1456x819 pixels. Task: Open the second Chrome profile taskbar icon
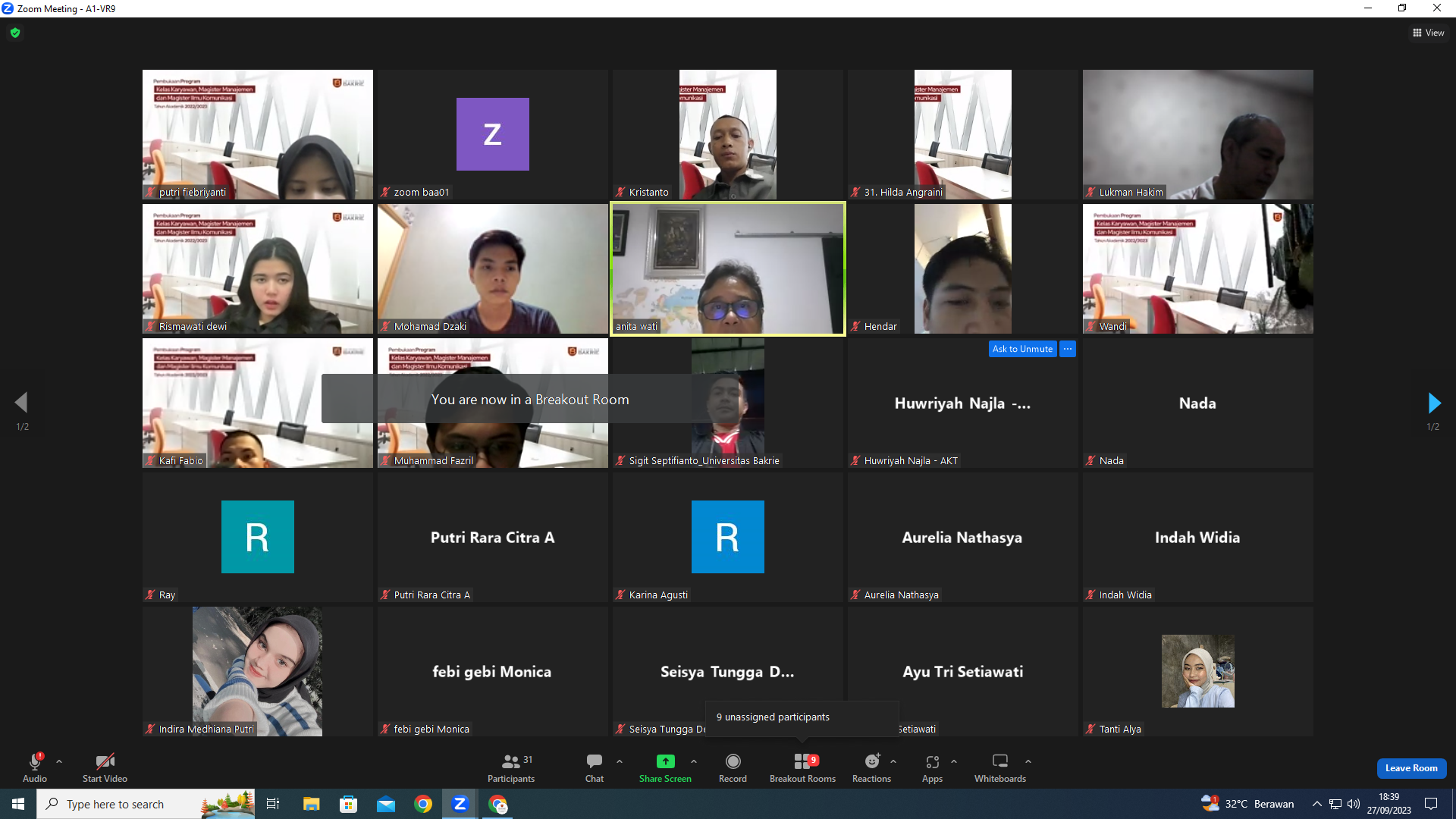coord(497,804)
